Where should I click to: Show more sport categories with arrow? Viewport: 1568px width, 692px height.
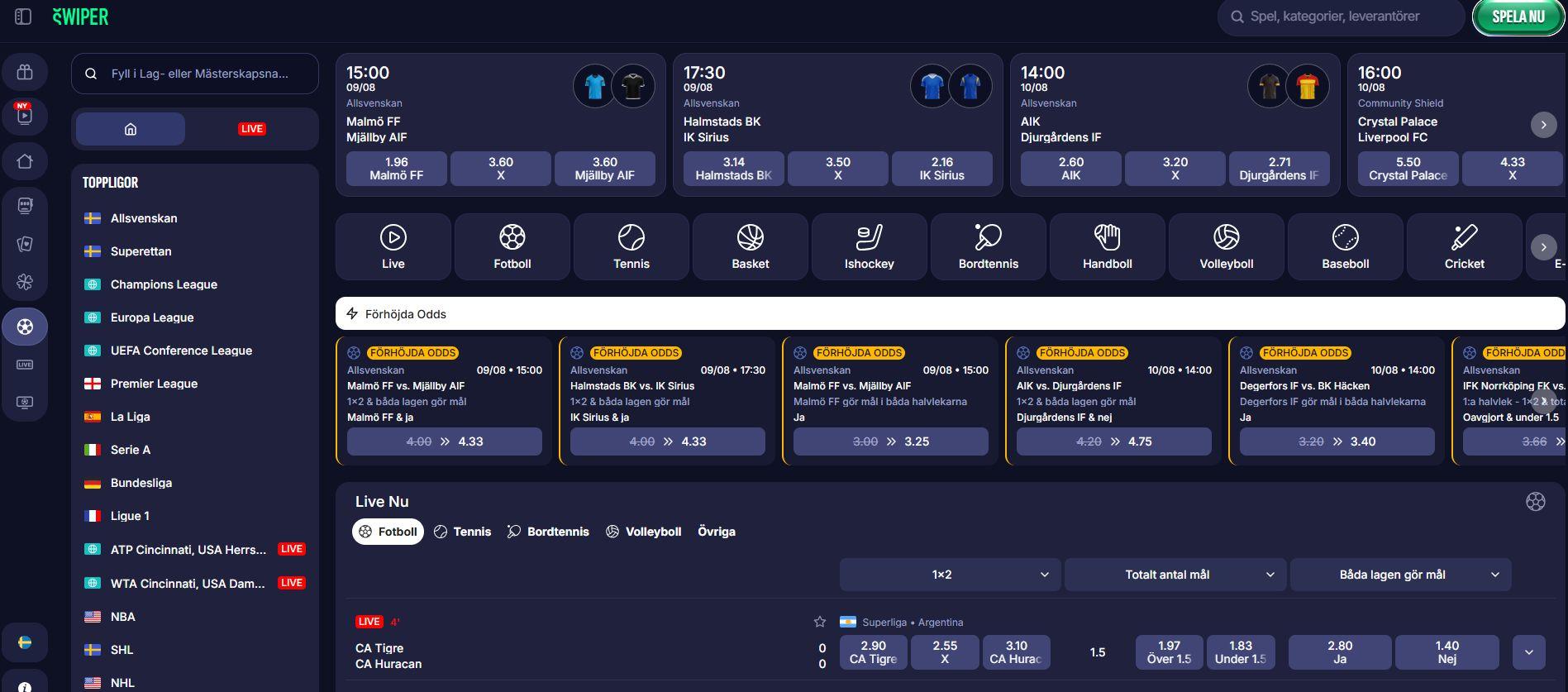coord(1543,247)
